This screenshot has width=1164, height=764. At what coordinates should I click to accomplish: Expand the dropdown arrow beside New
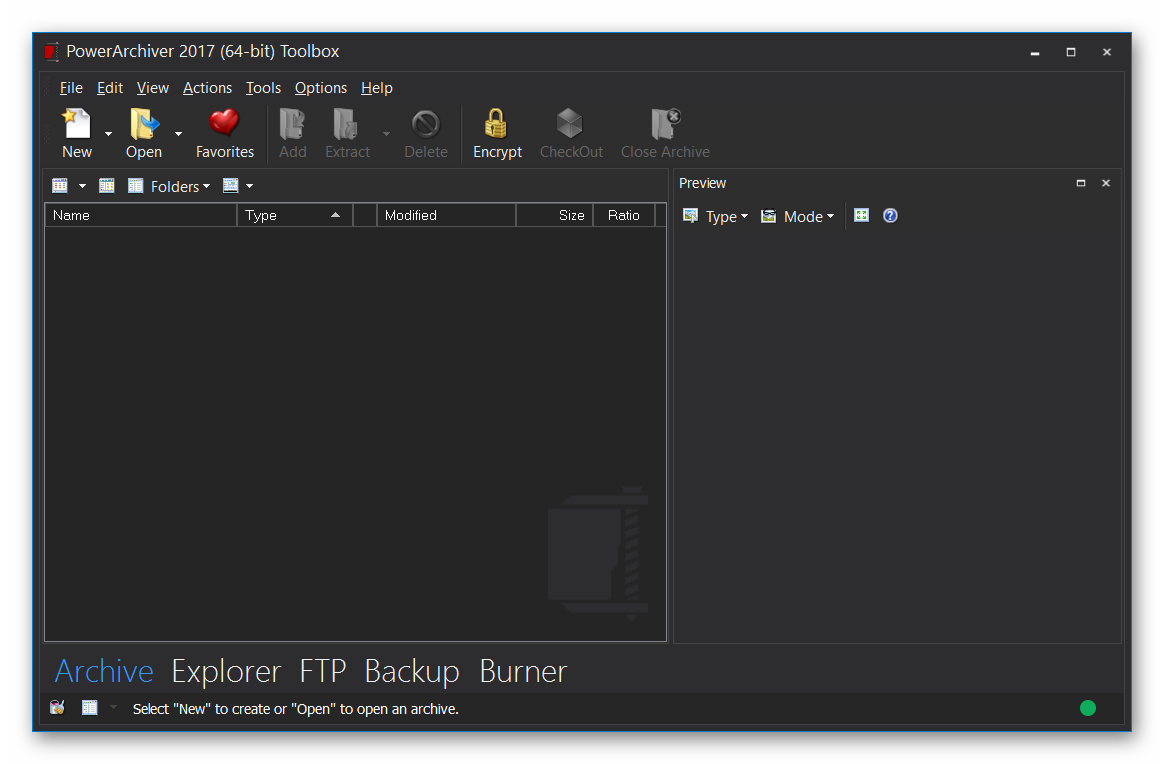click(108, 134)
